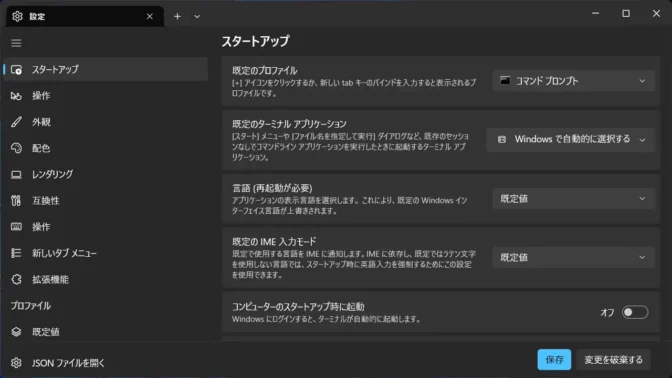Click the 互換性 compatibility icon

(16, 201)
